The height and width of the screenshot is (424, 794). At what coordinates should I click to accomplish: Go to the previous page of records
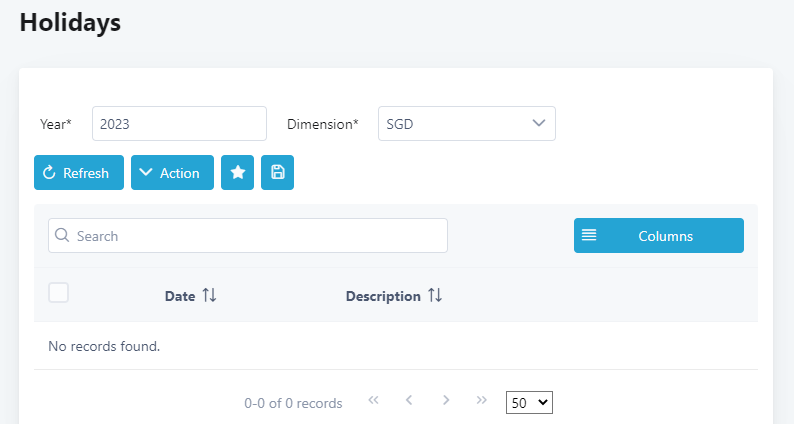pyautogui.click(x=409, y=401)
